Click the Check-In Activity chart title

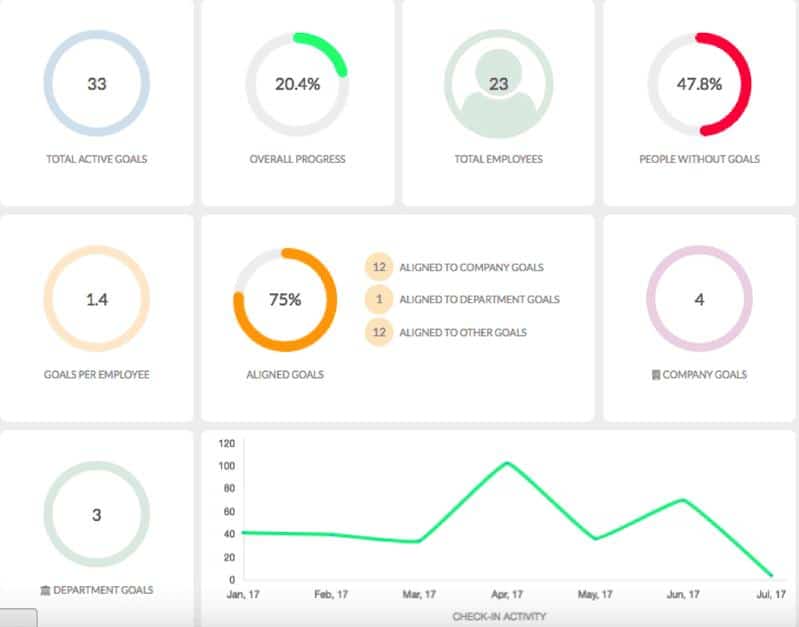(499, 617)
